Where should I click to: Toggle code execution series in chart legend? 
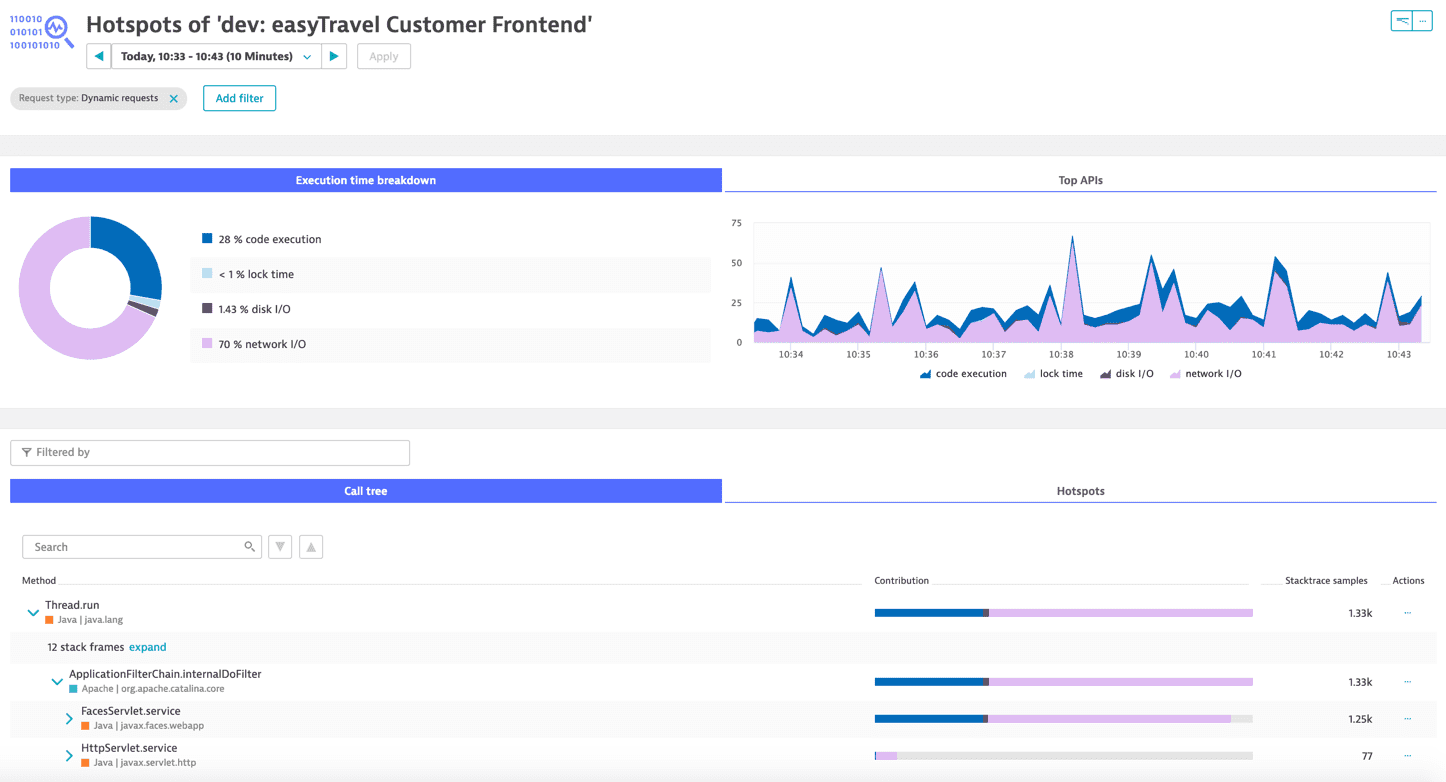[963, 374]
